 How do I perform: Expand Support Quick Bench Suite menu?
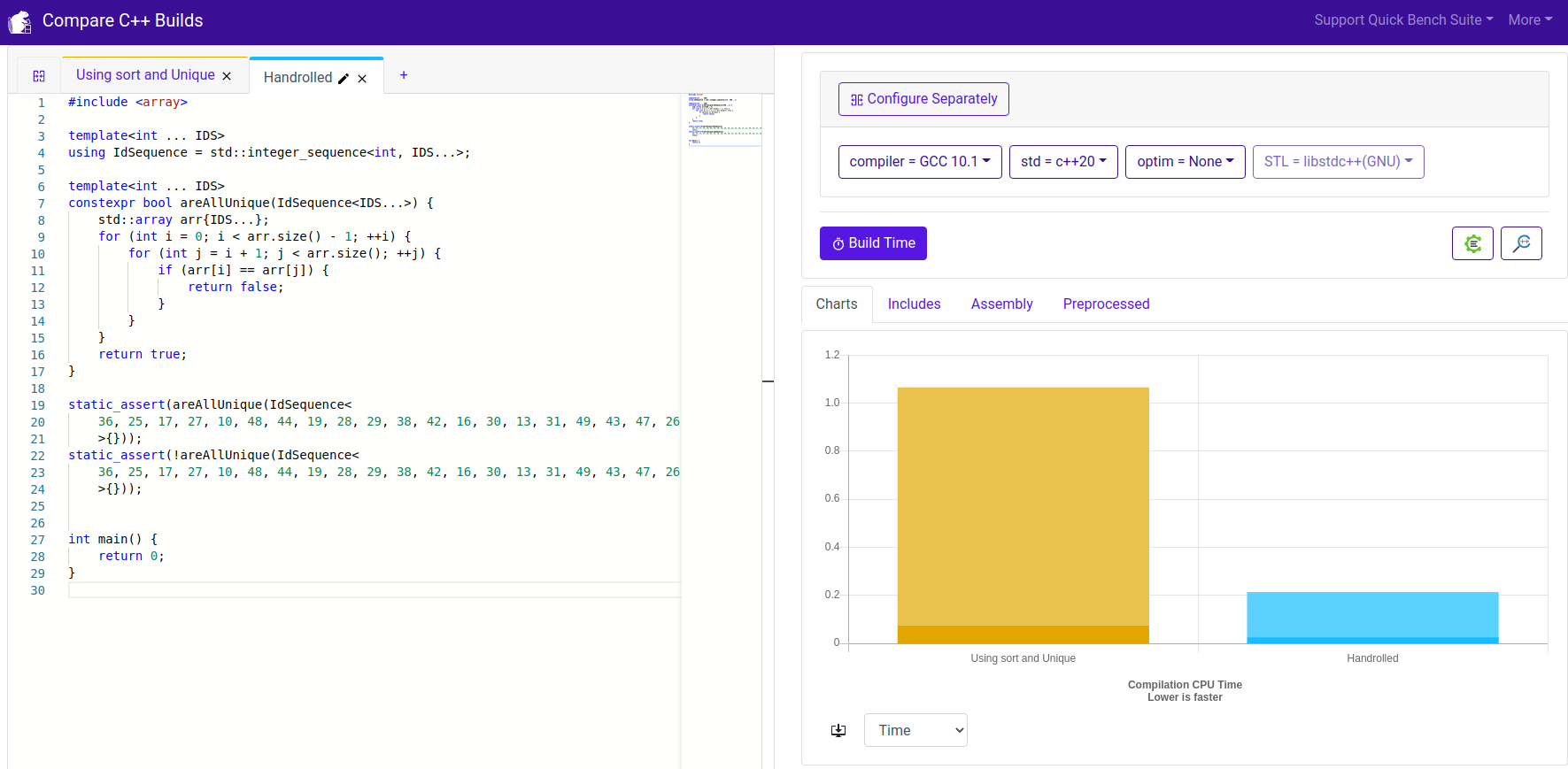[x=1403, y=19]
